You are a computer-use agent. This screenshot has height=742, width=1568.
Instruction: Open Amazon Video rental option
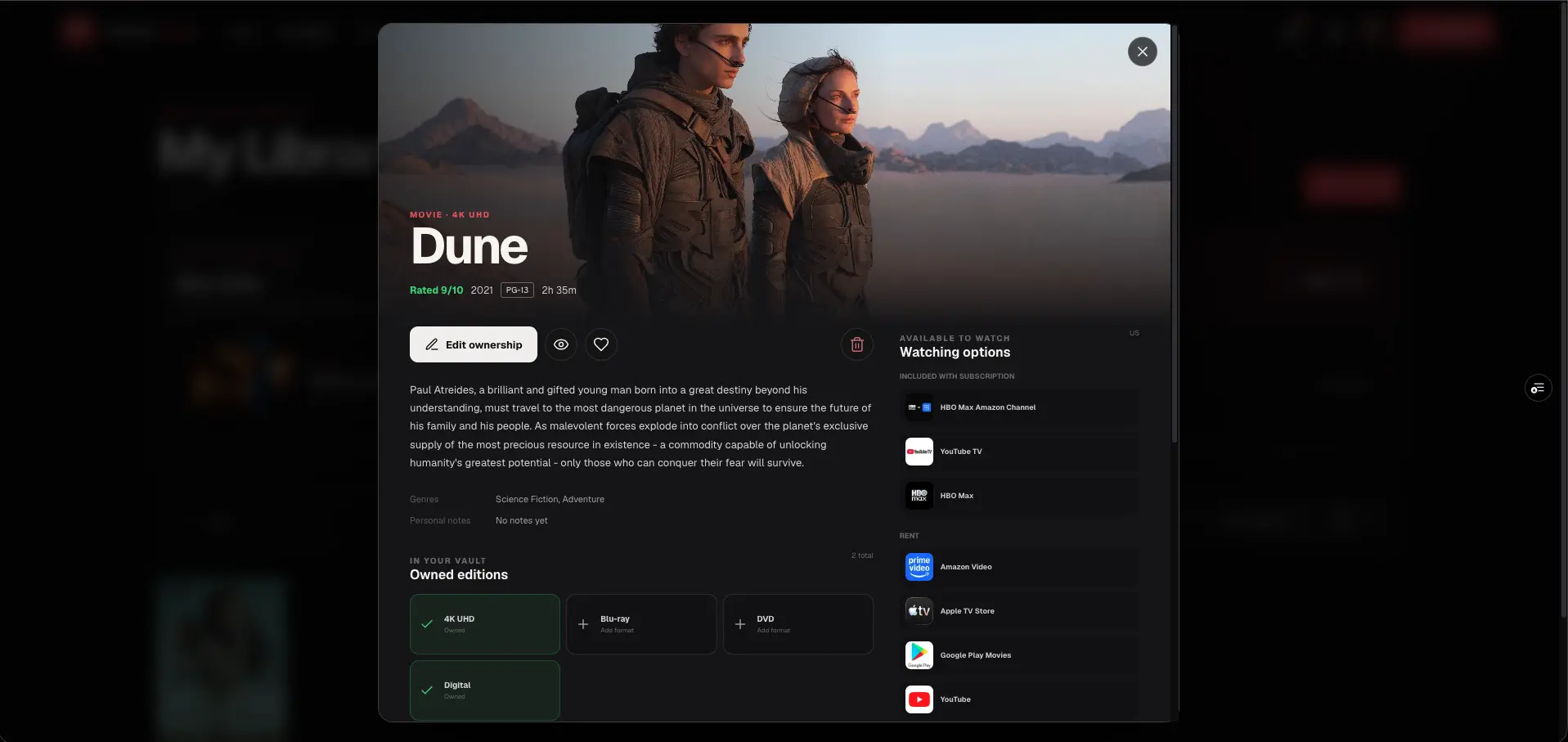click(1019, 567)
